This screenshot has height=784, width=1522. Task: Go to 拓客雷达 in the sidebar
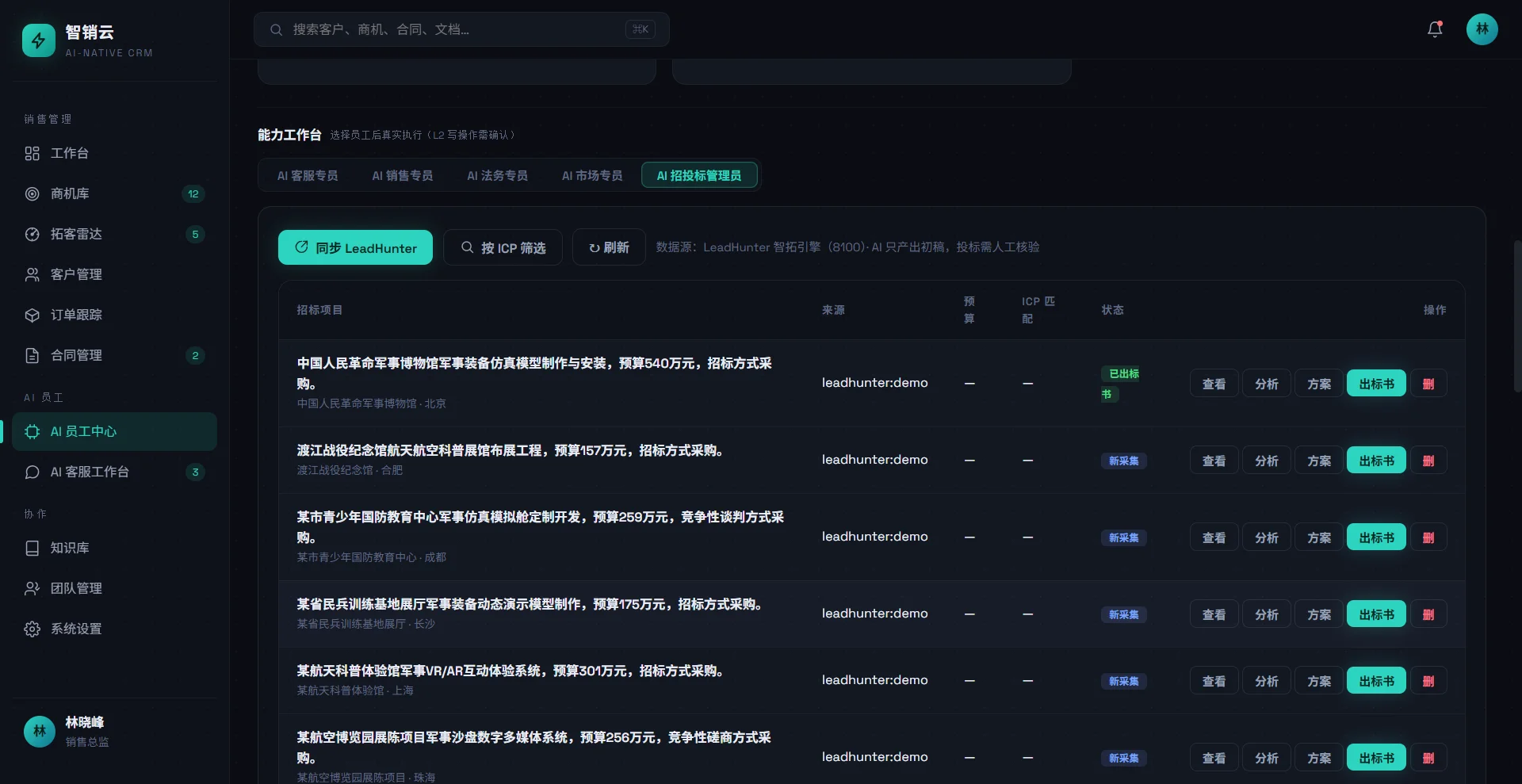coord(114,234)
